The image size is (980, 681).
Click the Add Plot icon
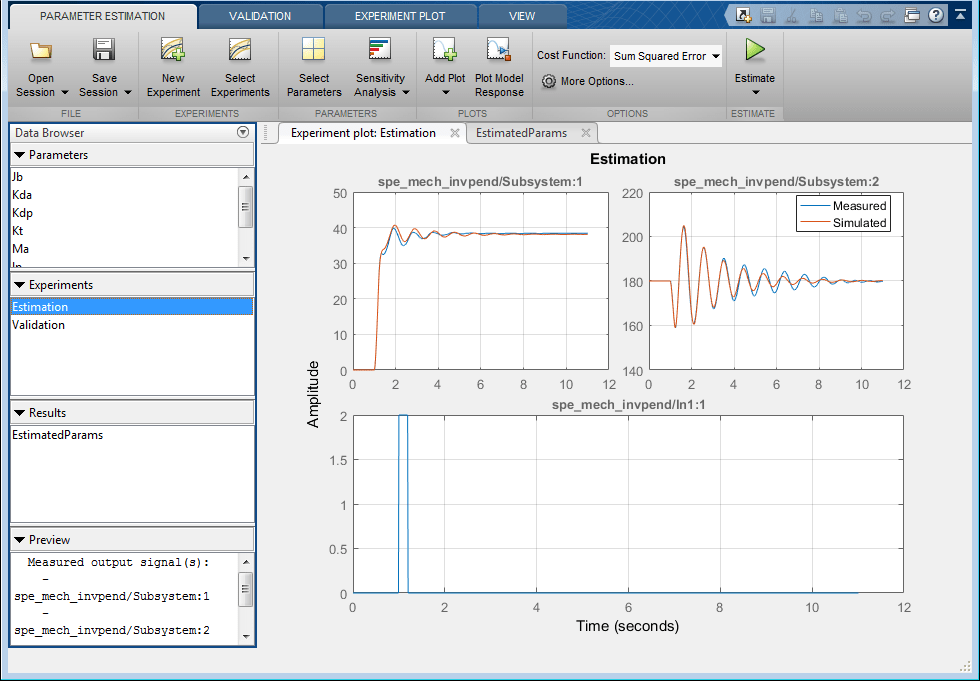pos(445,50)
